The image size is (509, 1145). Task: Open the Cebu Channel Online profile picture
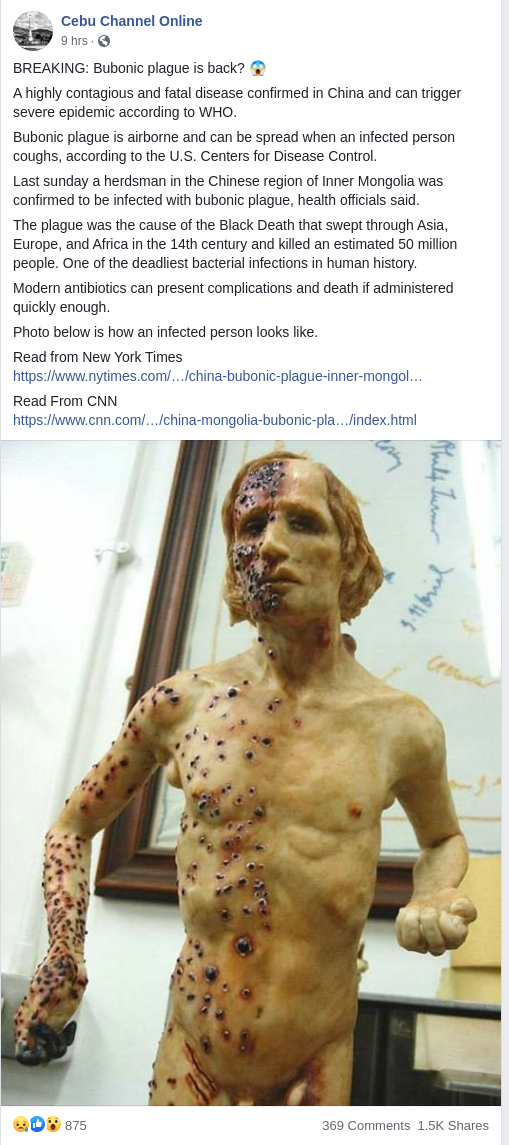pyautogui.click(x=33, y=31)
